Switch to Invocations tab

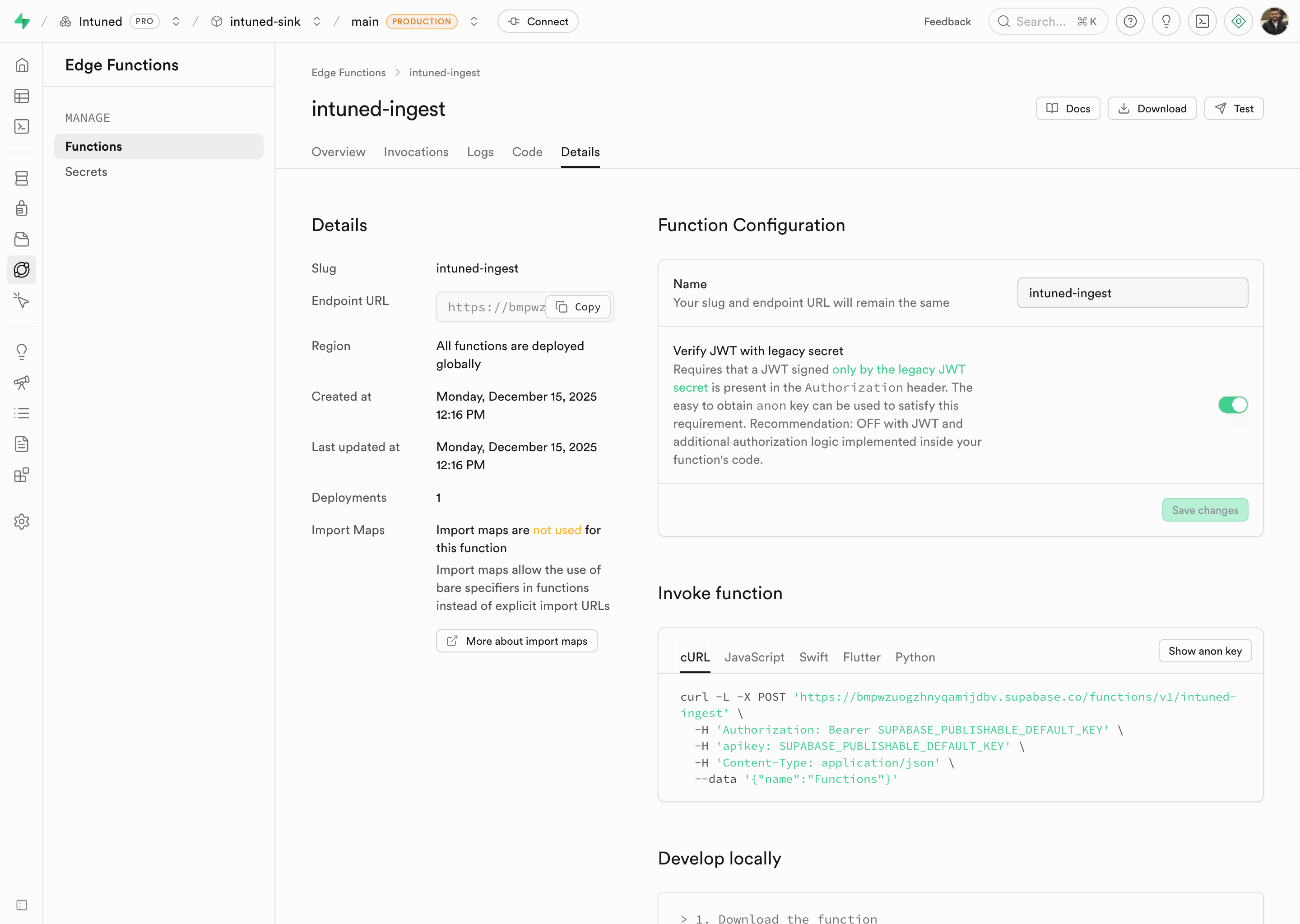(x=416, y=152)
